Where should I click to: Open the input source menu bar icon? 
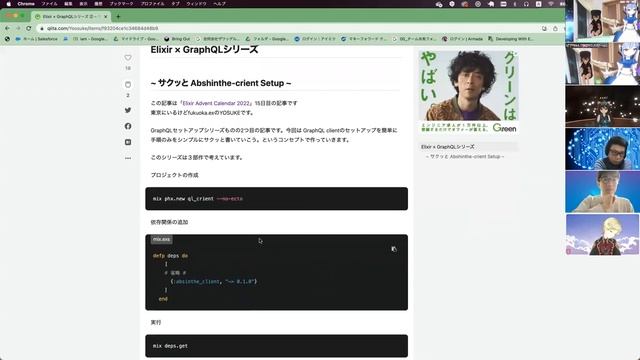[x=538, y=4]
